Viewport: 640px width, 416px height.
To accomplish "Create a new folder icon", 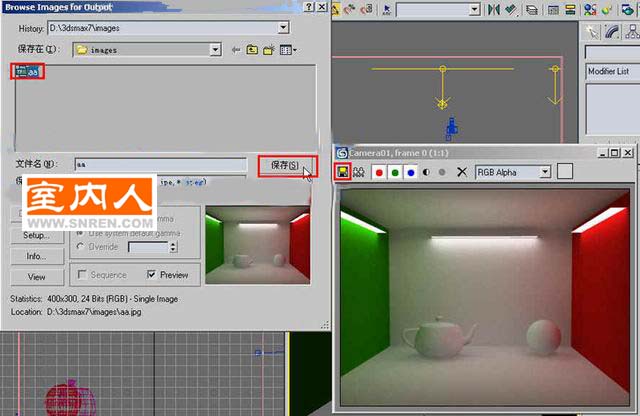I will pos(269,50).
